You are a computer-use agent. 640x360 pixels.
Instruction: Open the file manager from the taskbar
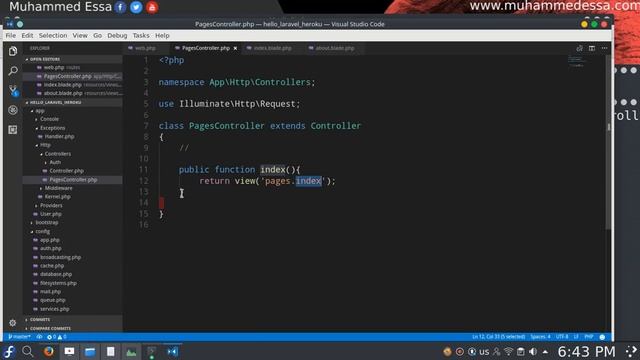click(x=90, y=351)
